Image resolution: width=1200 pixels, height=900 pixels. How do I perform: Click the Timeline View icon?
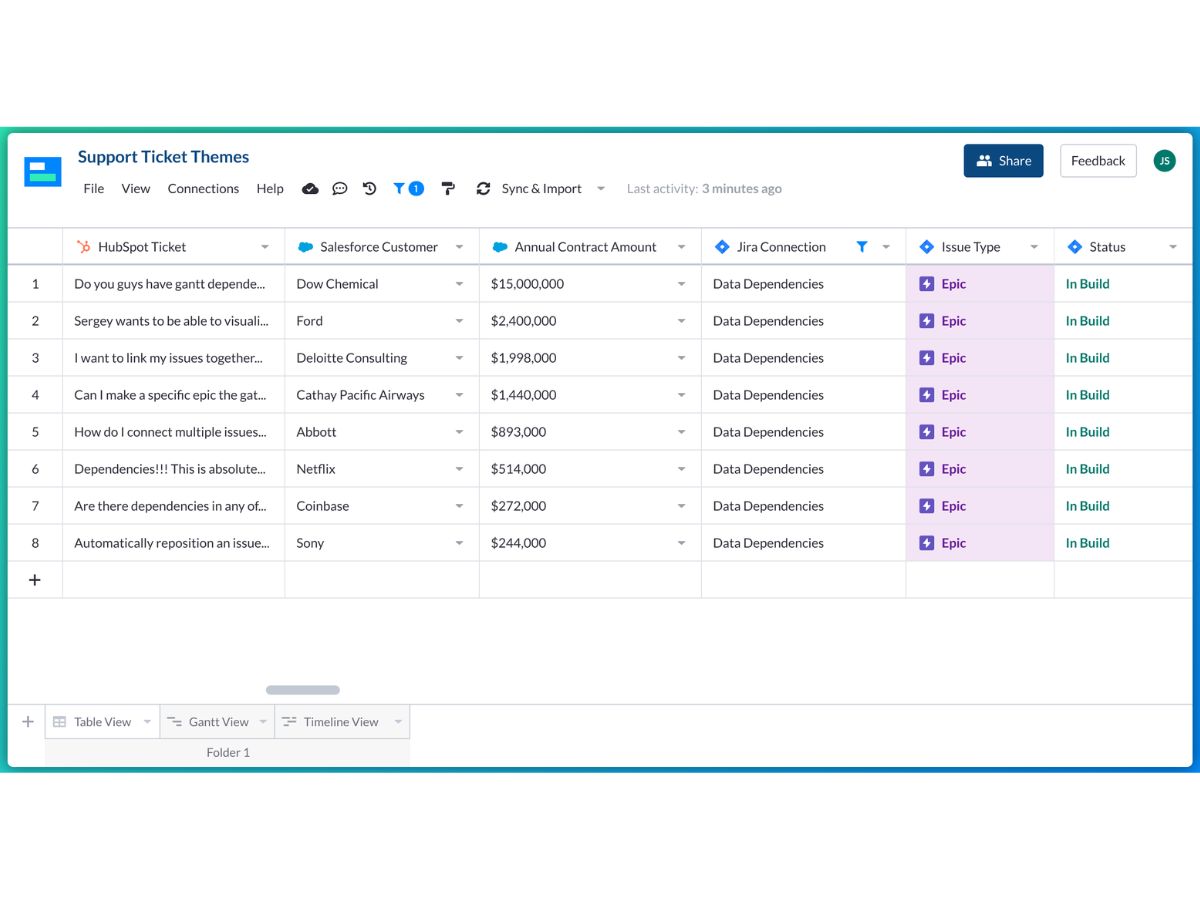[289, 722]
